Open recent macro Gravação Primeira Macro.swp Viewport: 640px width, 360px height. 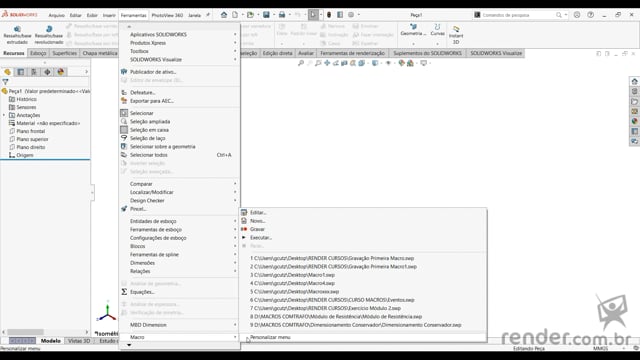click(332, 258)
